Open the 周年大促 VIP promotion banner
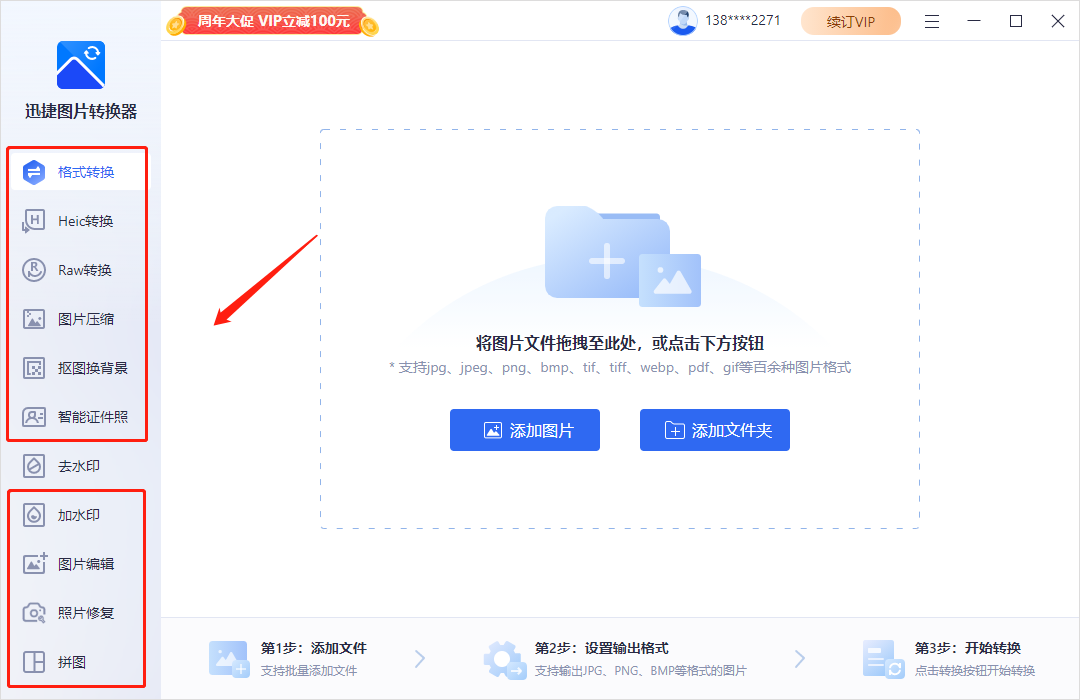 [272, 21]
